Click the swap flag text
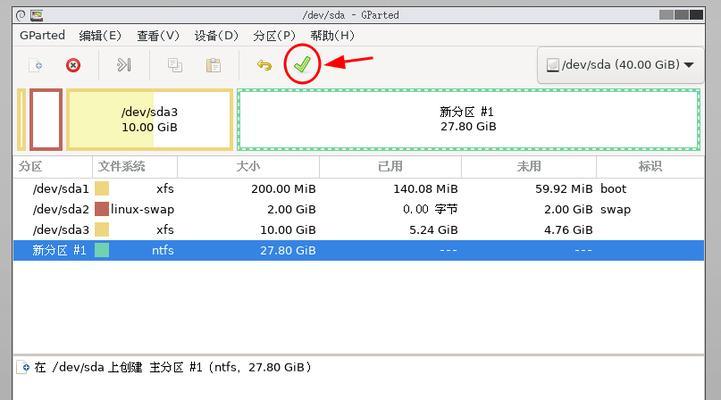Screen dimensions: 721x400 [x=615, y=210]
